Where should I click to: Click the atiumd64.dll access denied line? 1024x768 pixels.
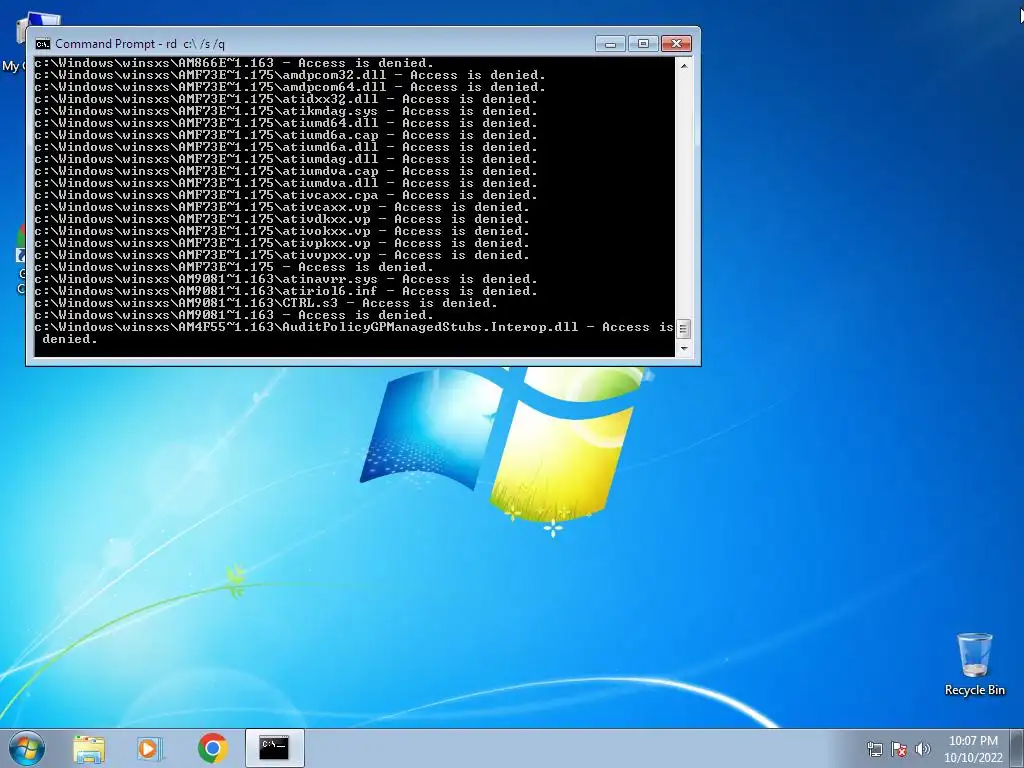coord(286,123)
